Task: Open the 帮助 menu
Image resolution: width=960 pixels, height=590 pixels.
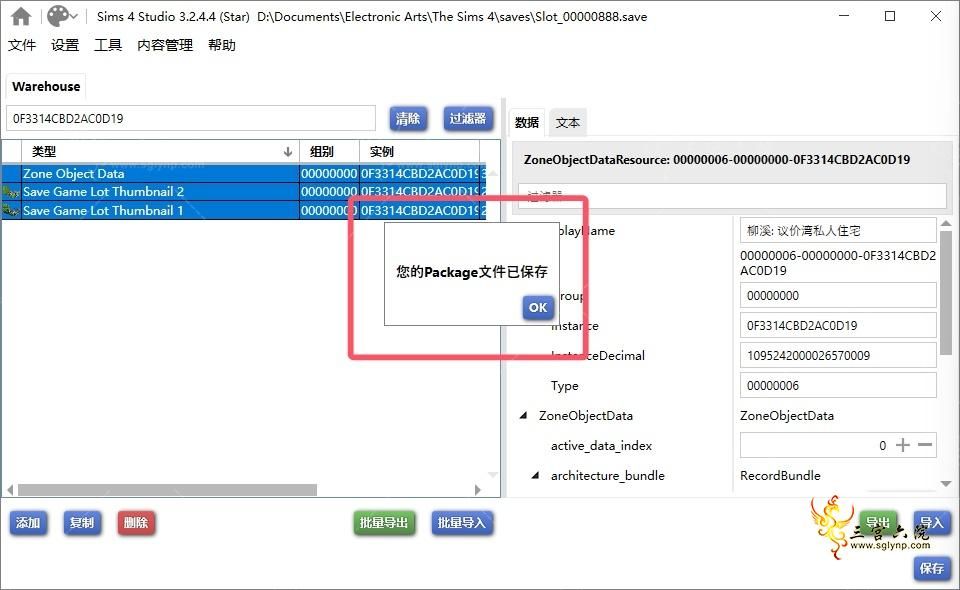Action: (x=222, y=45)
